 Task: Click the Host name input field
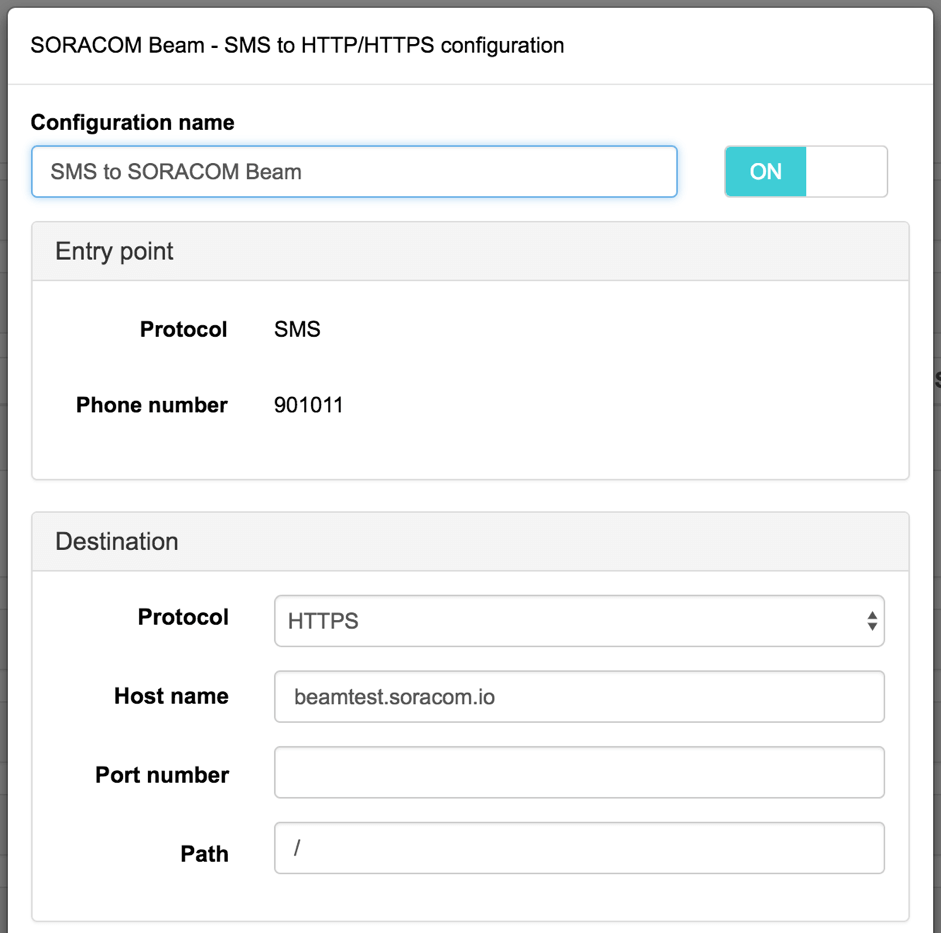point(578,697)
